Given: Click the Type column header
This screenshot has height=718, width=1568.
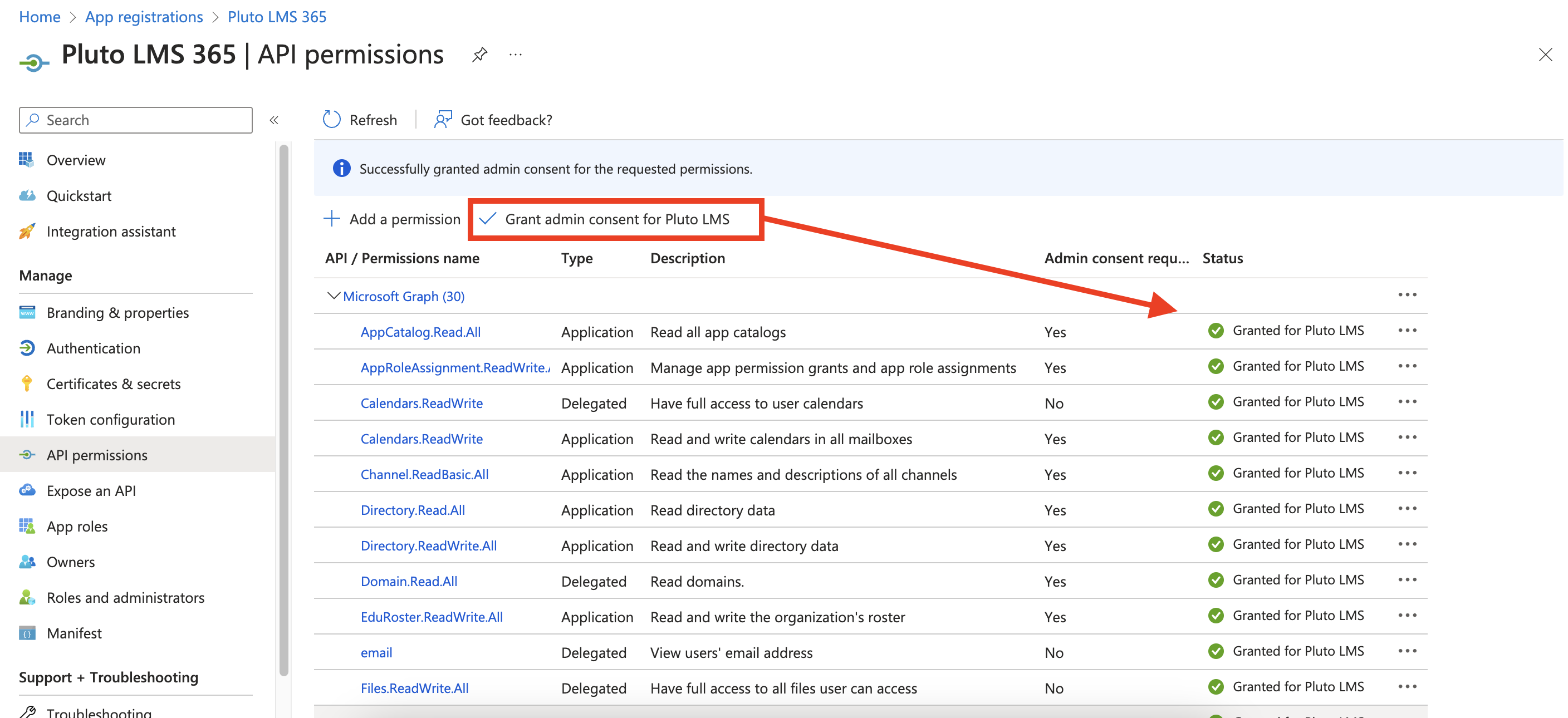Looking at the screenshot, I should point(576,258).
